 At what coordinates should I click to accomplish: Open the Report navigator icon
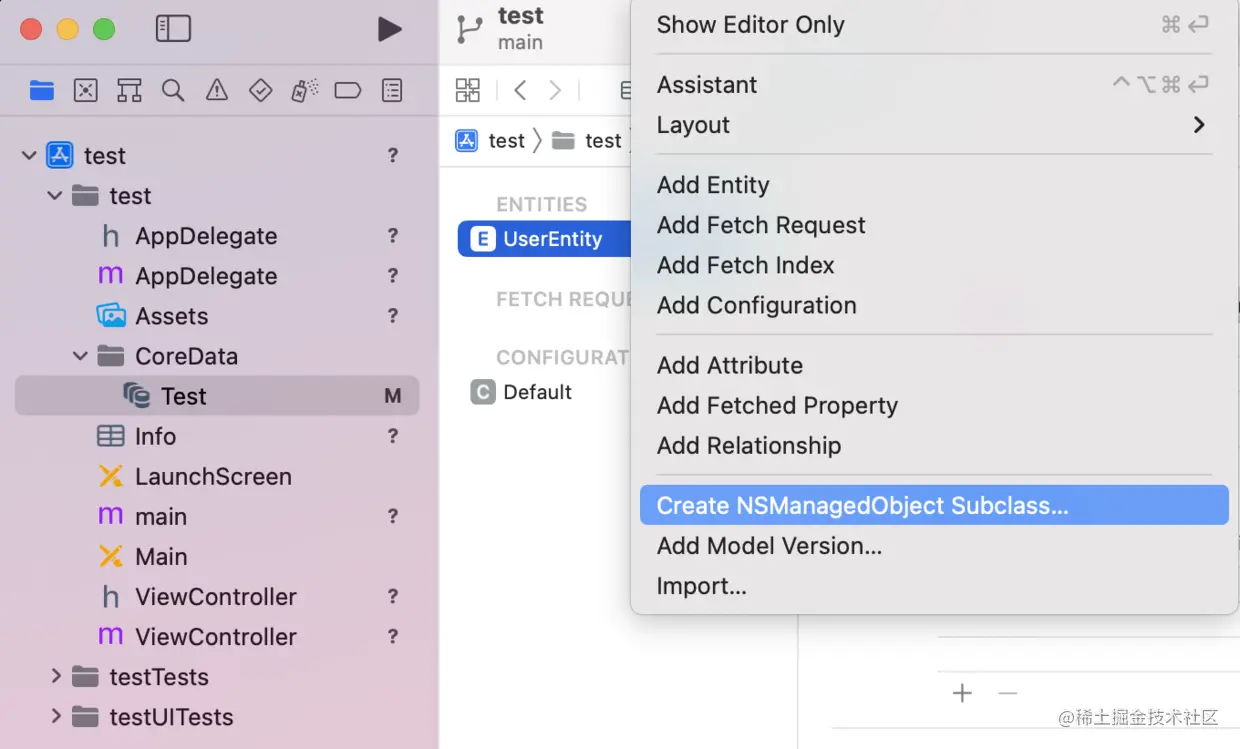(x=392, y=91)
